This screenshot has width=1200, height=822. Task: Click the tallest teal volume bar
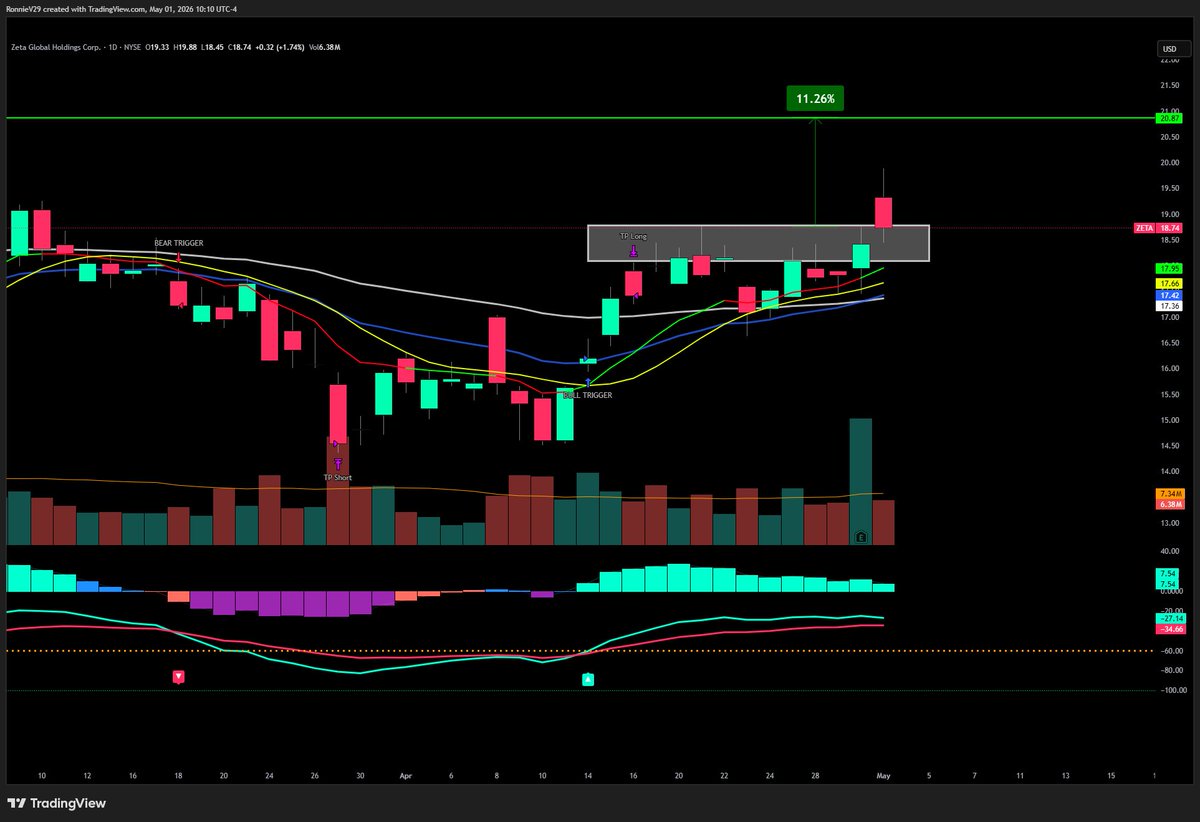(861, 481)
